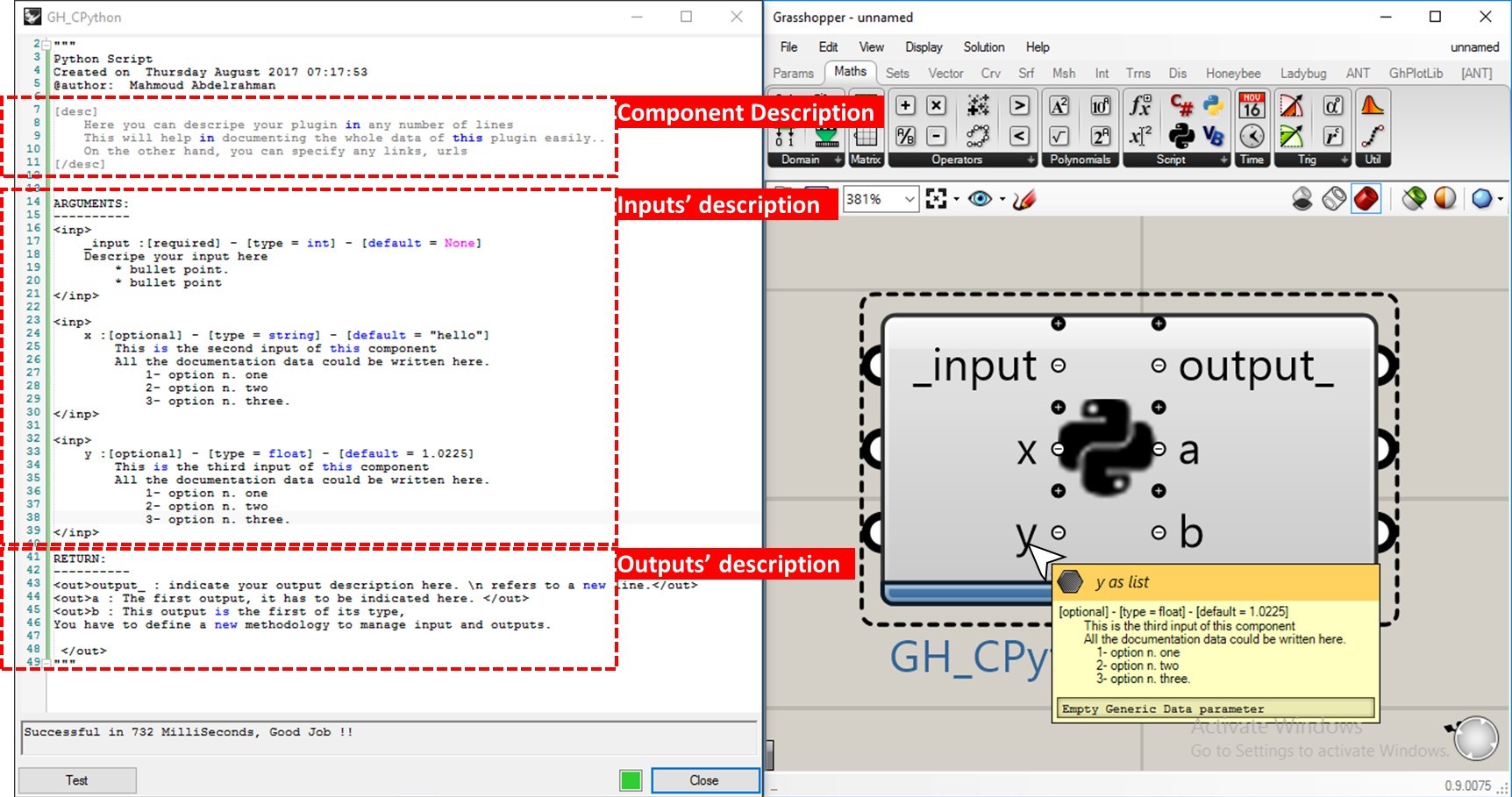Pick the VB script component icon

(x=1213, y=136)
